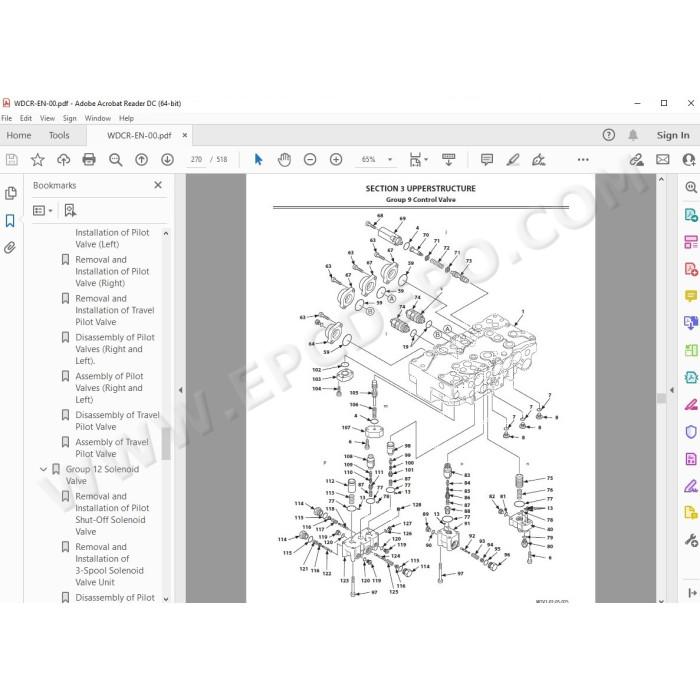Open the File menu
This screenshot has width=700, height=700.
[x=7, y=118]
